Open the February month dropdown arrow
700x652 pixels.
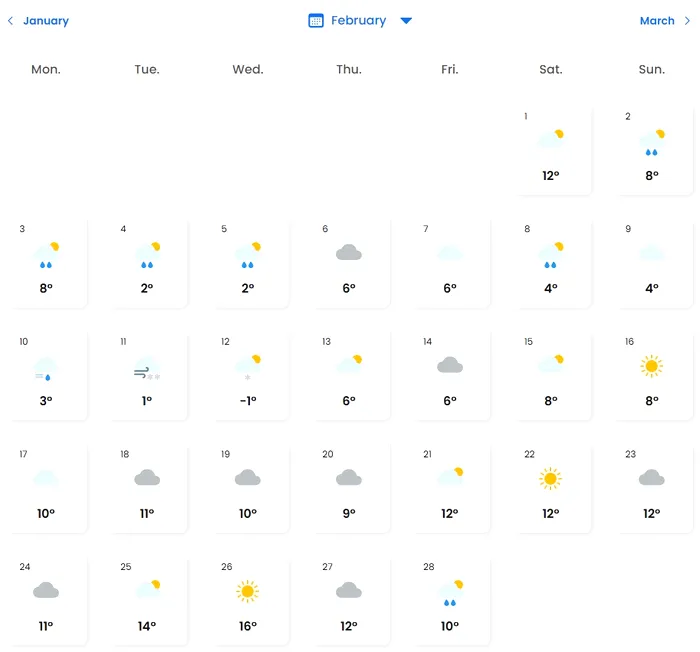pyautogui.click(x=406, y=21)
